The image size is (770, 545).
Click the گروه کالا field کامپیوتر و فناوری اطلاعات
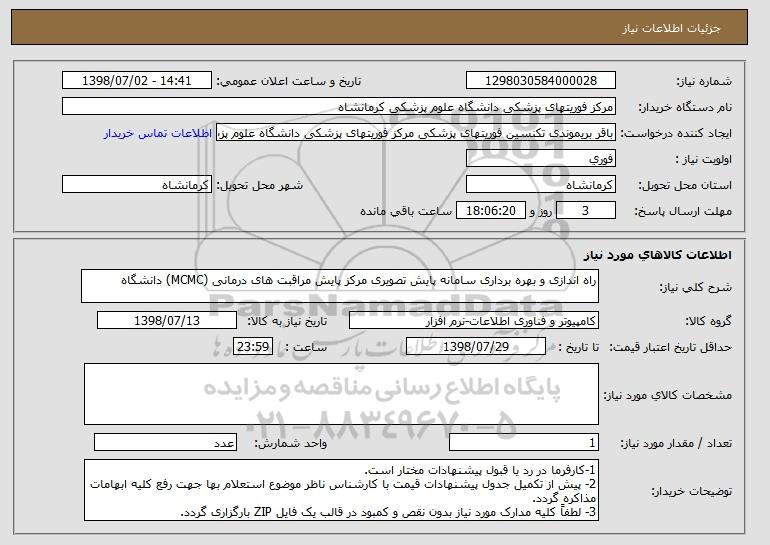coord(474,321)
